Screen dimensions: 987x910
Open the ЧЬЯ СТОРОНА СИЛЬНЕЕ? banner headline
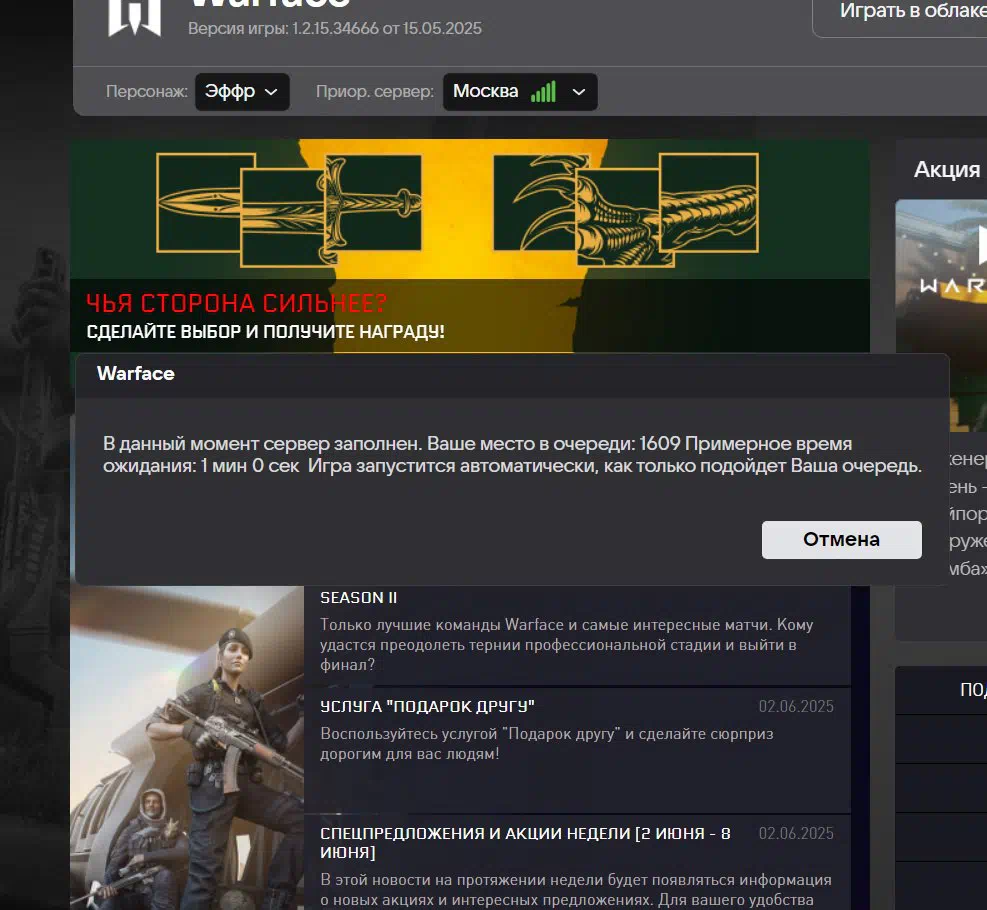236,303
